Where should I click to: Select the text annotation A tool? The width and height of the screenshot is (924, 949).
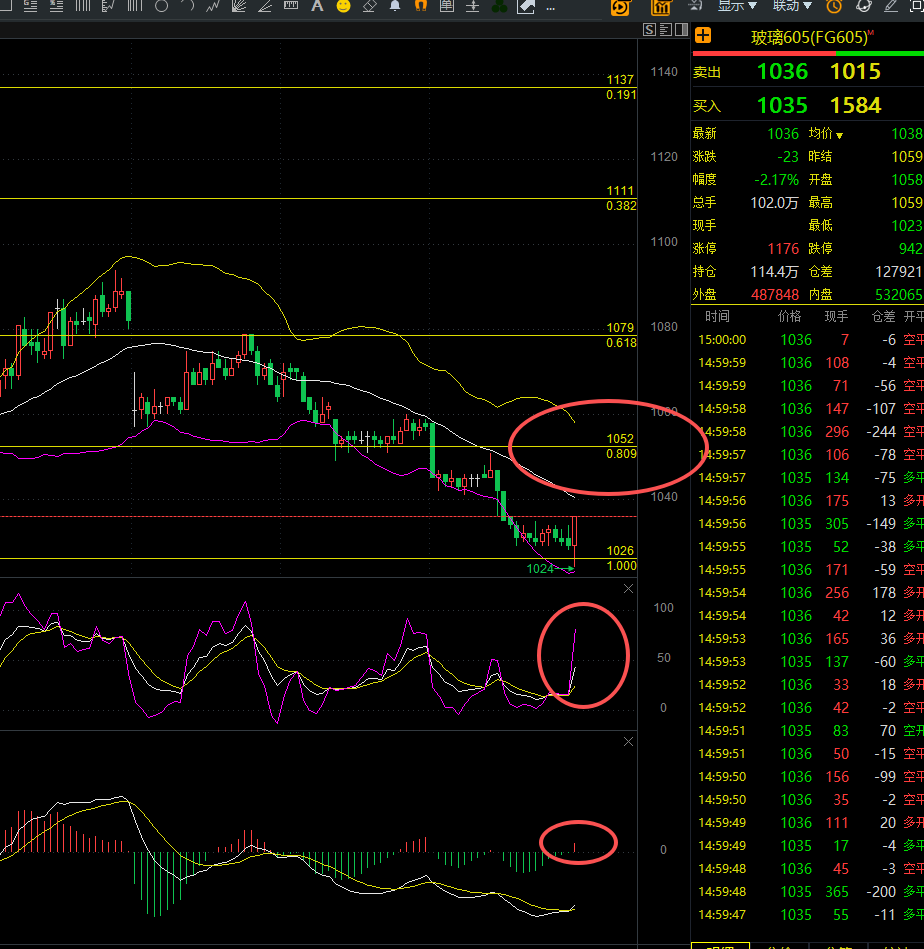point(317,7)
